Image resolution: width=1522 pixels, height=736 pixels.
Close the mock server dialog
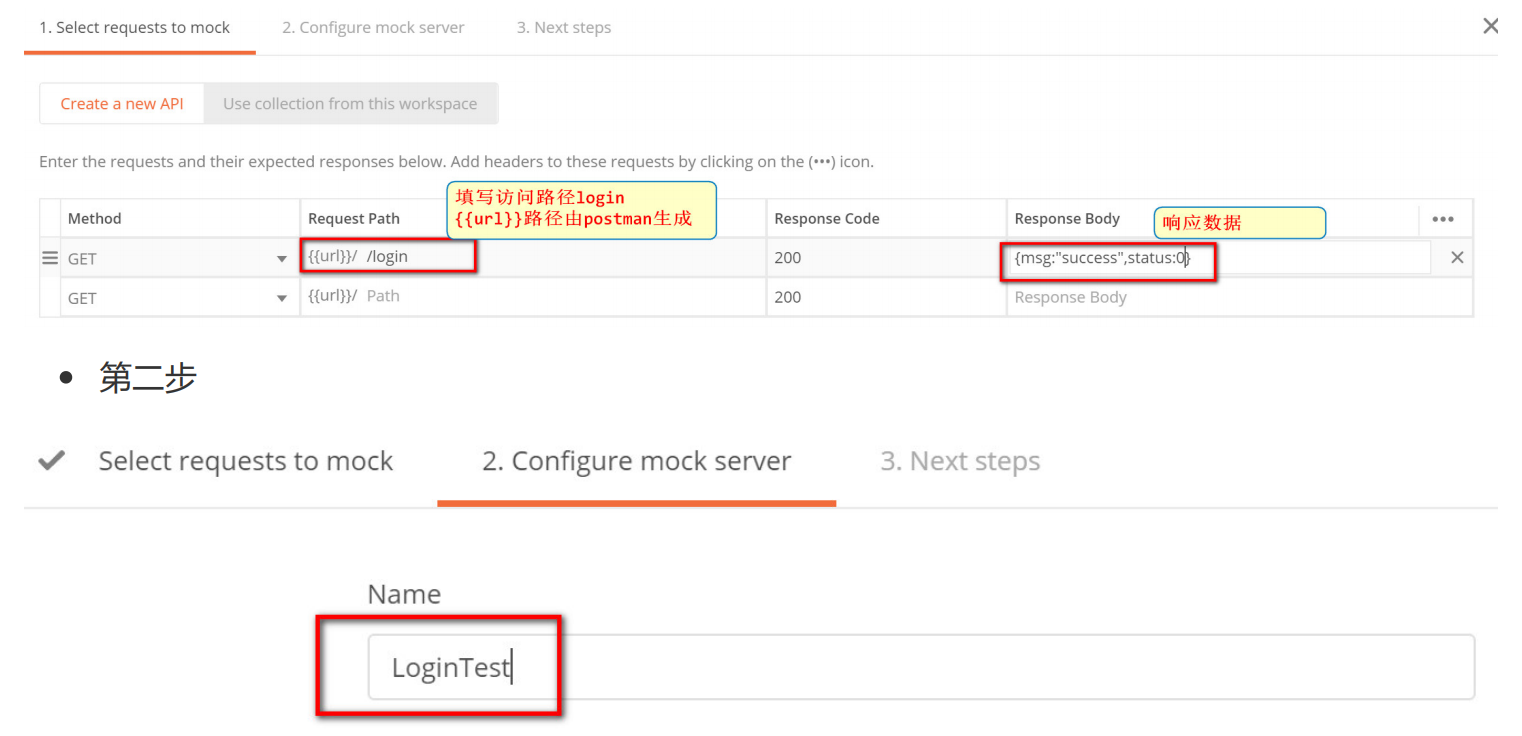pos(1490,26)
